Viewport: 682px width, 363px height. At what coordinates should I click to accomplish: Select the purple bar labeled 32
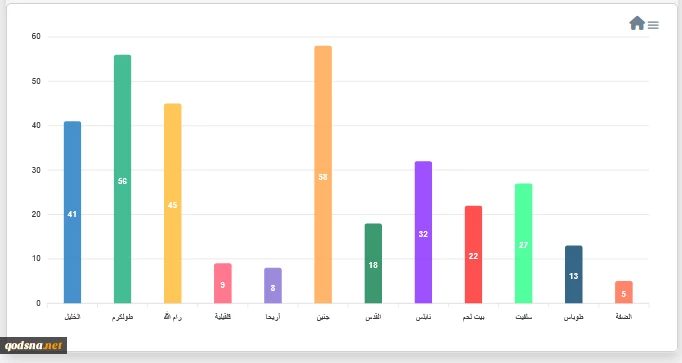(x=423, y=232)
